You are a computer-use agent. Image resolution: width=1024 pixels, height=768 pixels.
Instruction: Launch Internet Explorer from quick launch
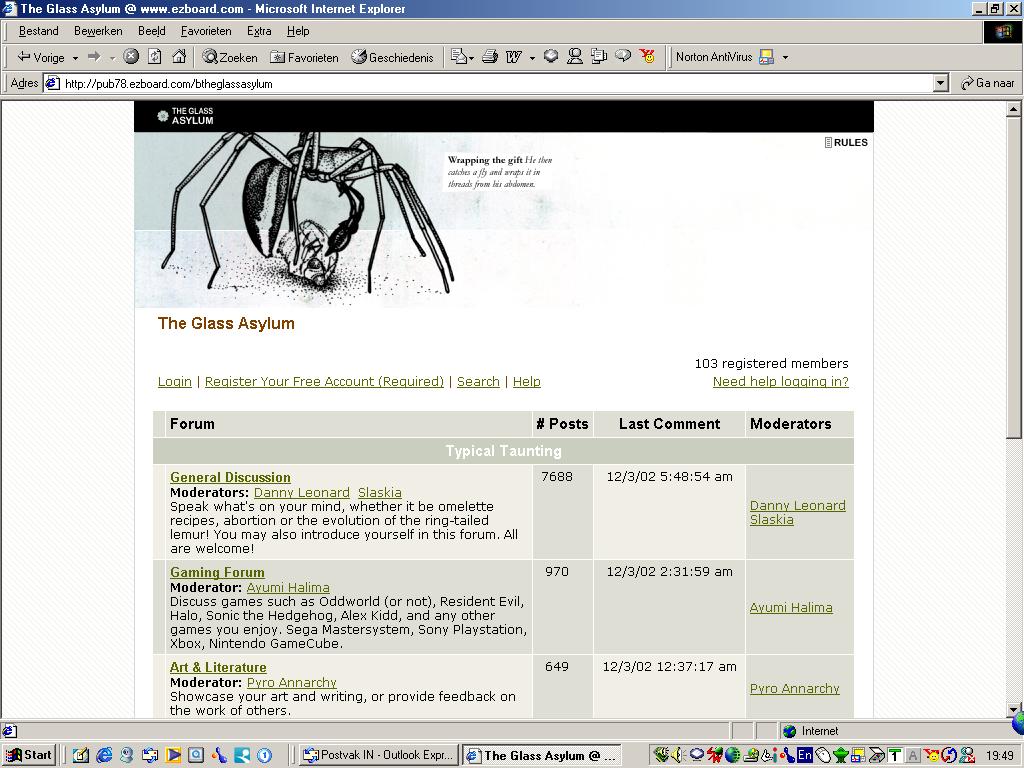[104, 755]
